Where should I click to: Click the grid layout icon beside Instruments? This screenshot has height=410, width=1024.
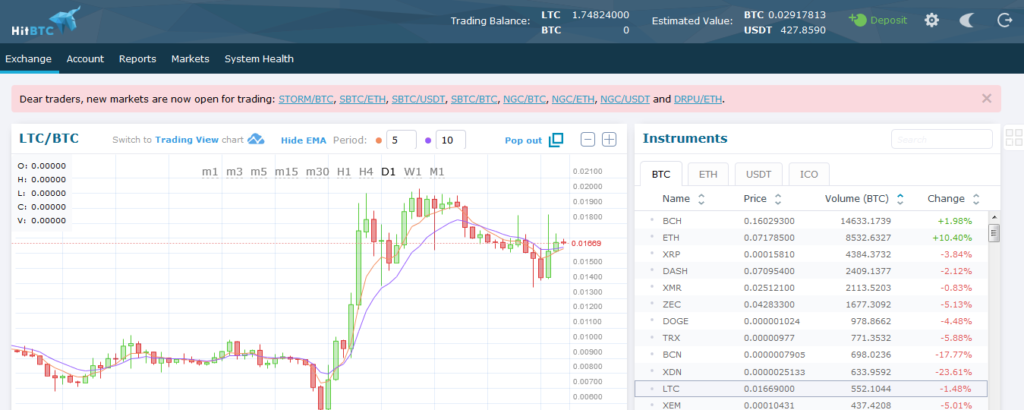(x=1014, y=138)
